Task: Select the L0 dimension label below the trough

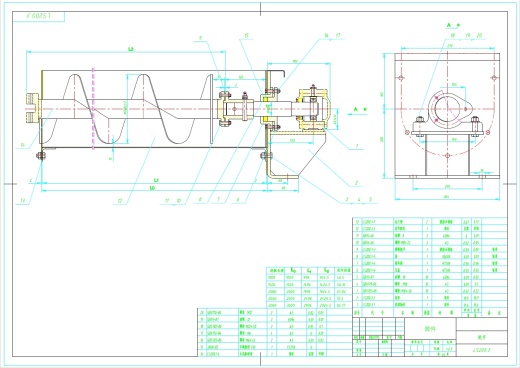Action: (x=153, y=188)
